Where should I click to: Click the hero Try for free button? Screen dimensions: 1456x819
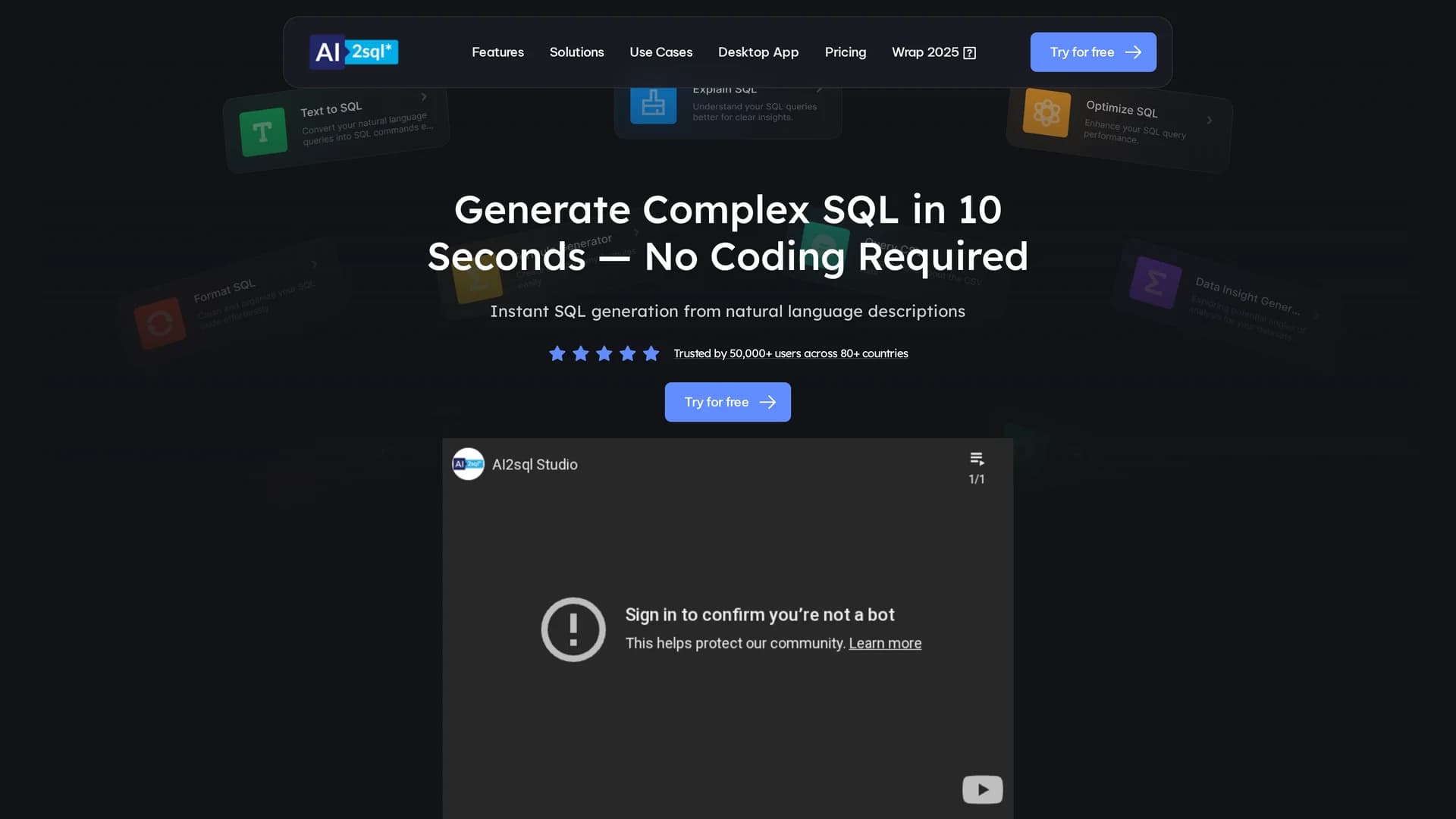pyautogui.click(x=727, y=402)
